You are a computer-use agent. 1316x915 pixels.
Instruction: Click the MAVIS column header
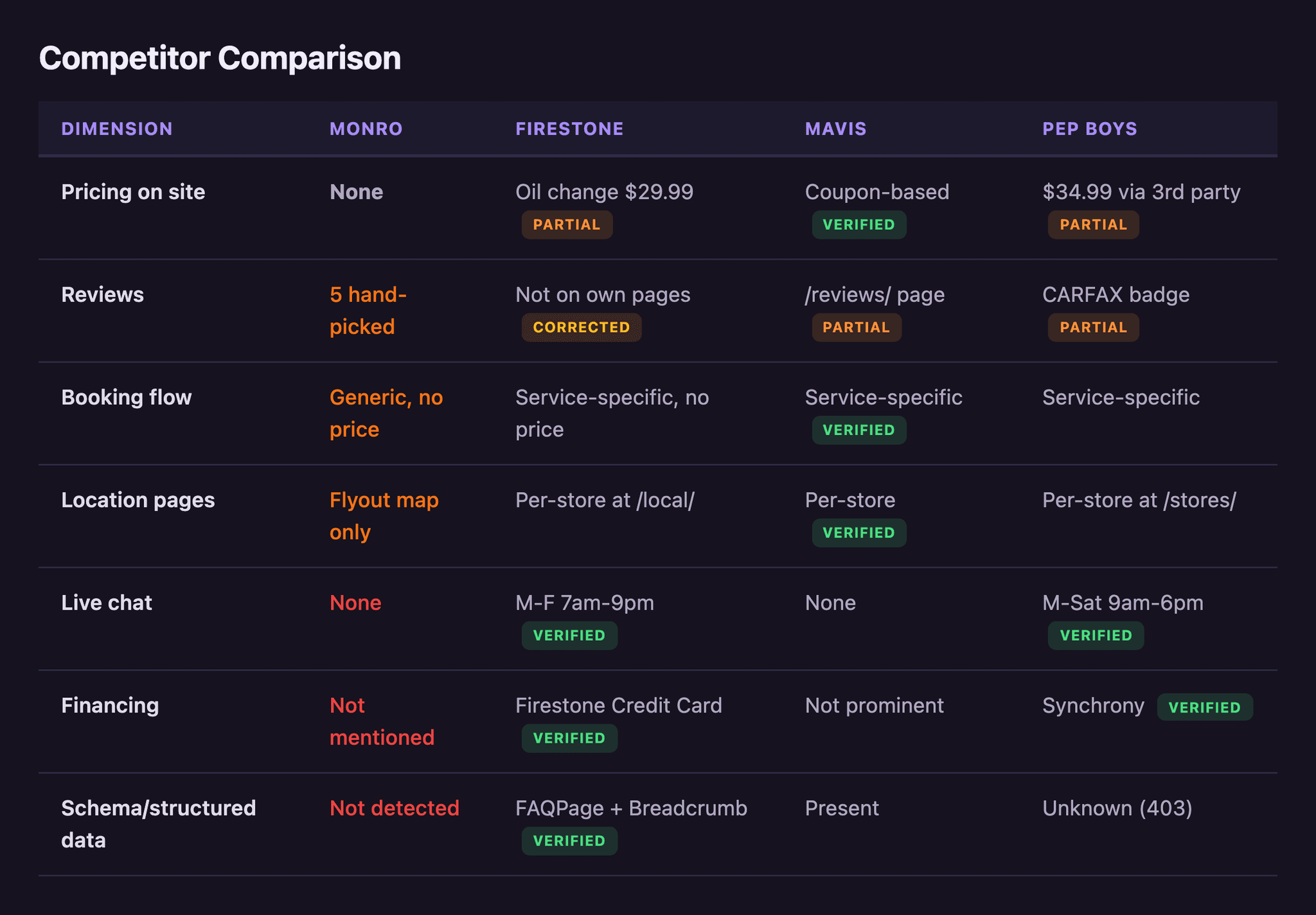[x=835, y=129]
